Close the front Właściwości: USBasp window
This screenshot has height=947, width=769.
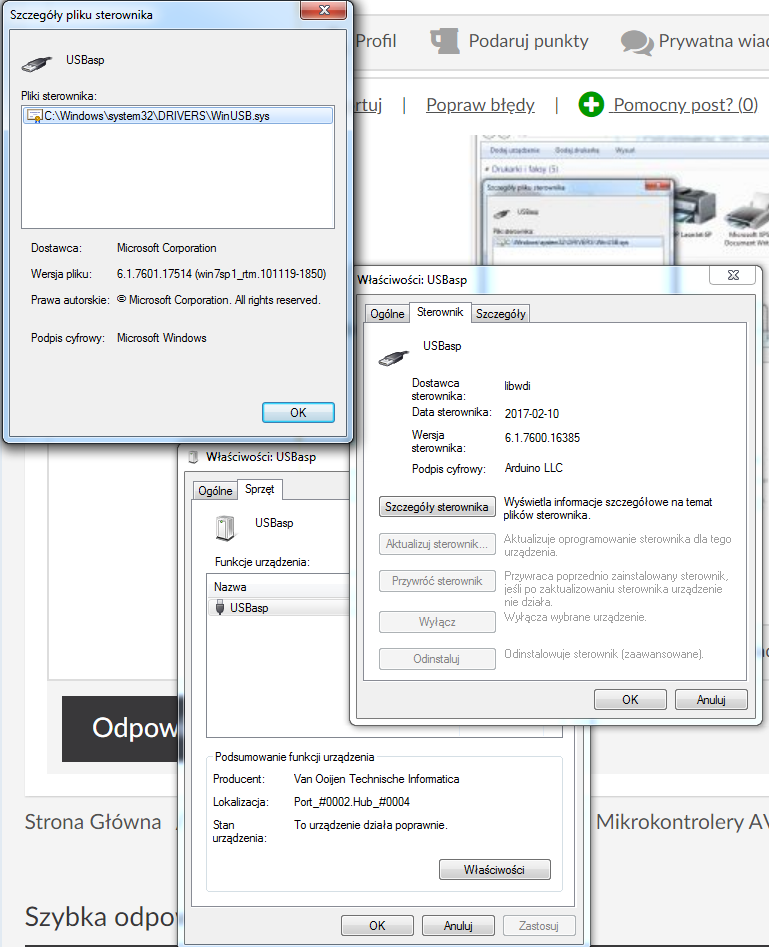733,275
